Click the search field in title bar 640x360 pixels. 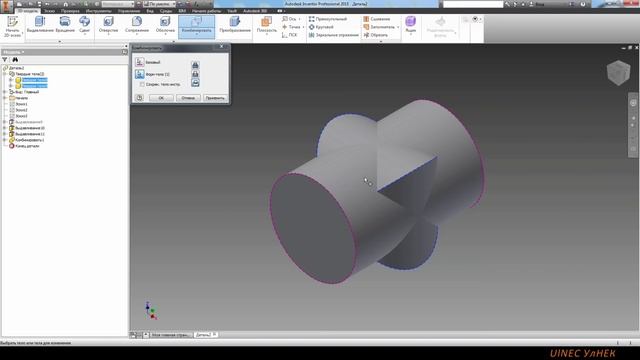click(473, 4)
